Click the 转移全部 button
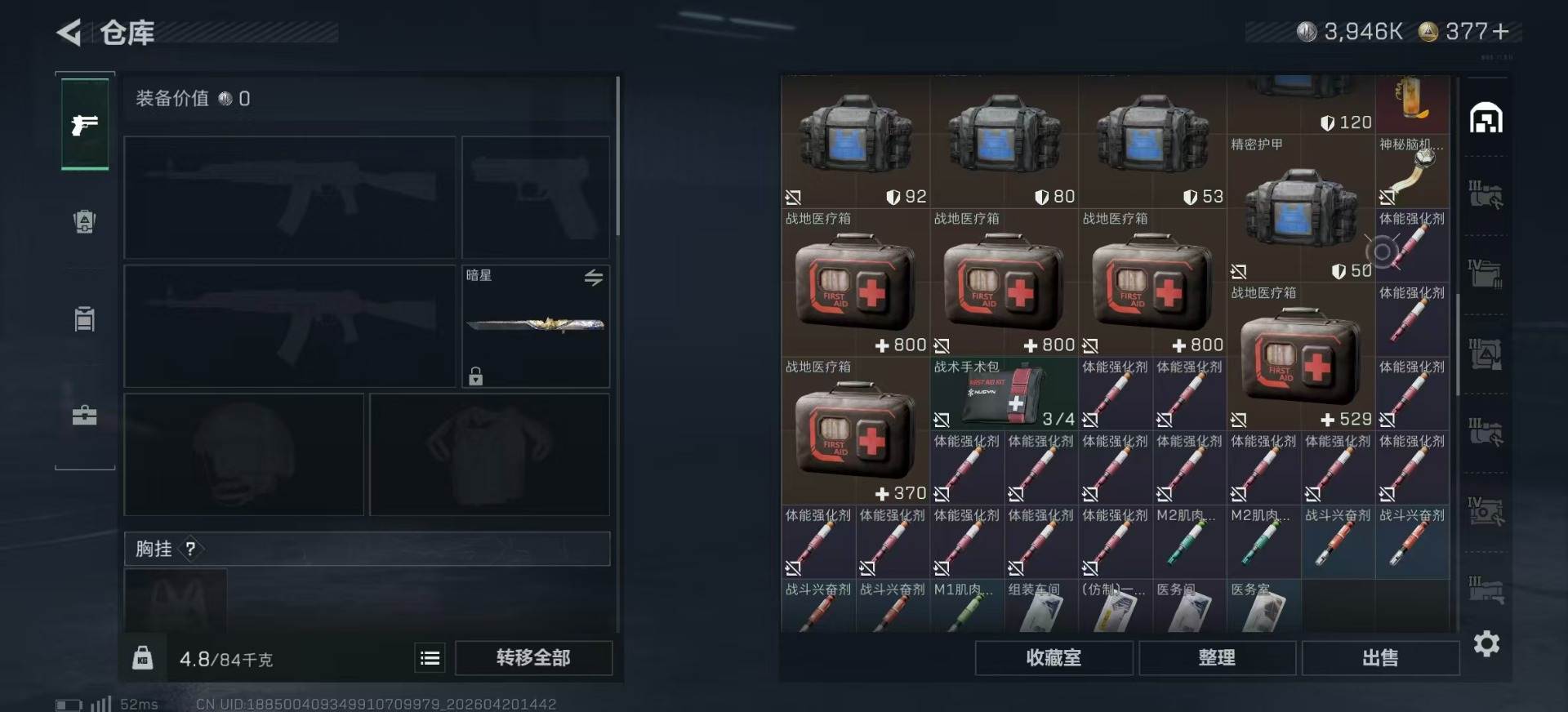Image resolution: width=1568 pixels, height=712 pixels. pos(533,658)
